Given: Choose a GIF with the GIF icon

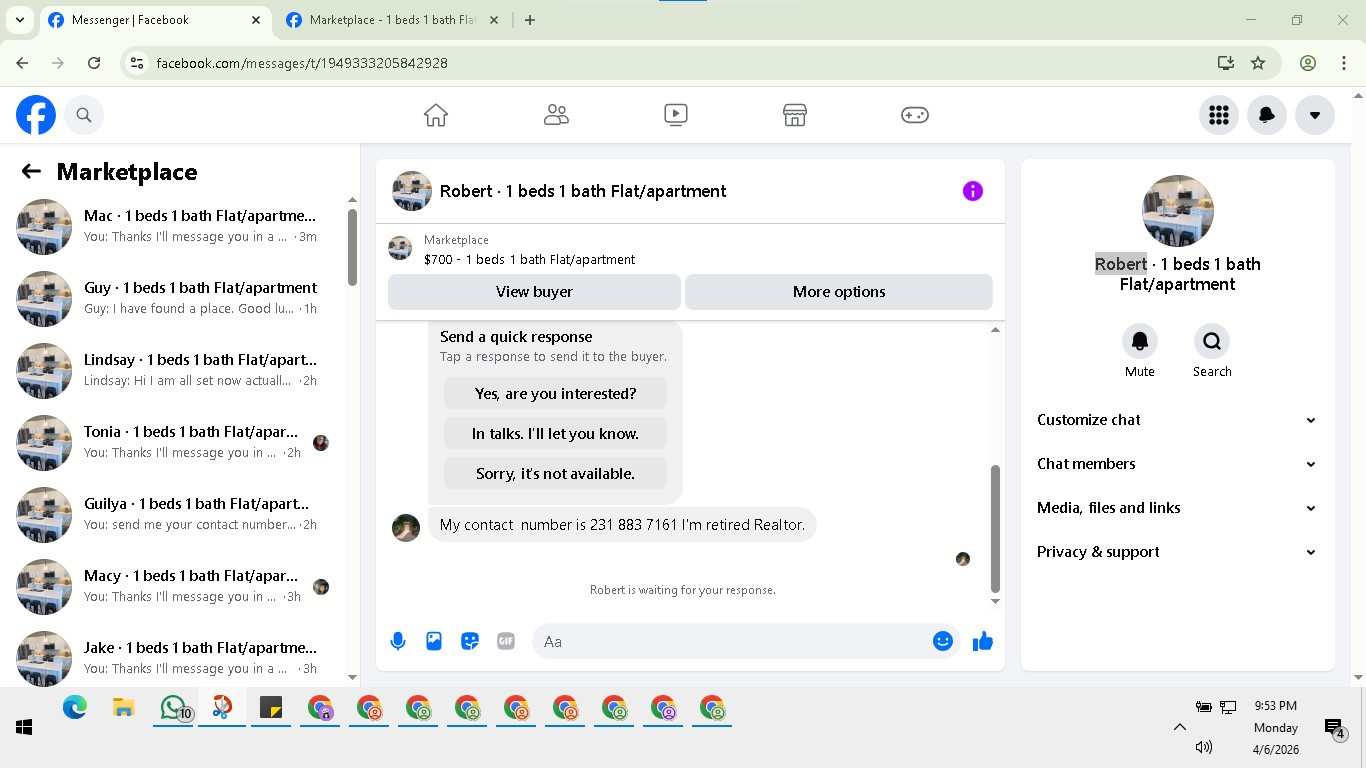Looking at the screenshot, I should pos(506,641).
